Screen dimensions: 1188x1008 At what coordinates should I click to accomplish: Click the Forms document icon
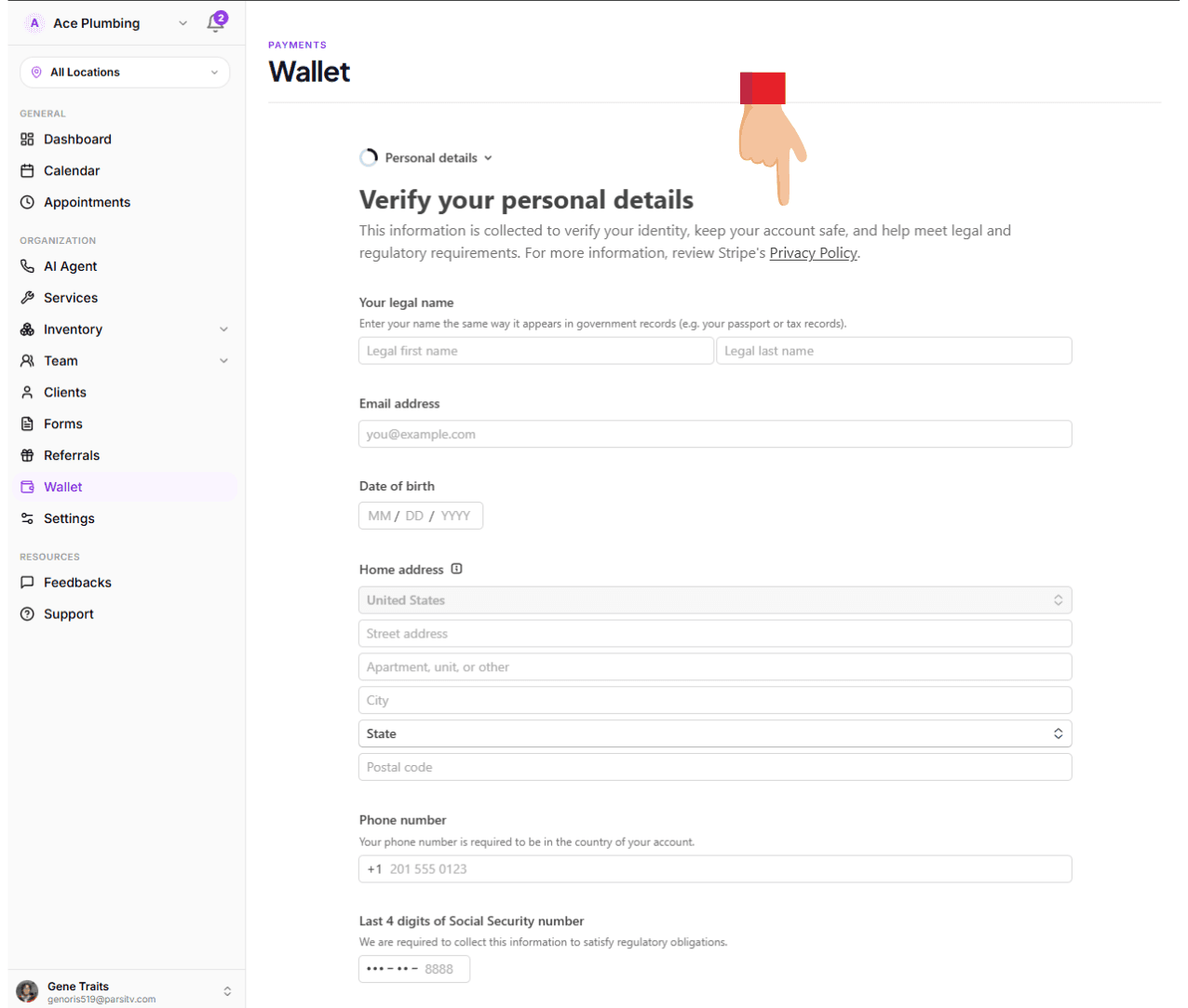pos(28,423)
